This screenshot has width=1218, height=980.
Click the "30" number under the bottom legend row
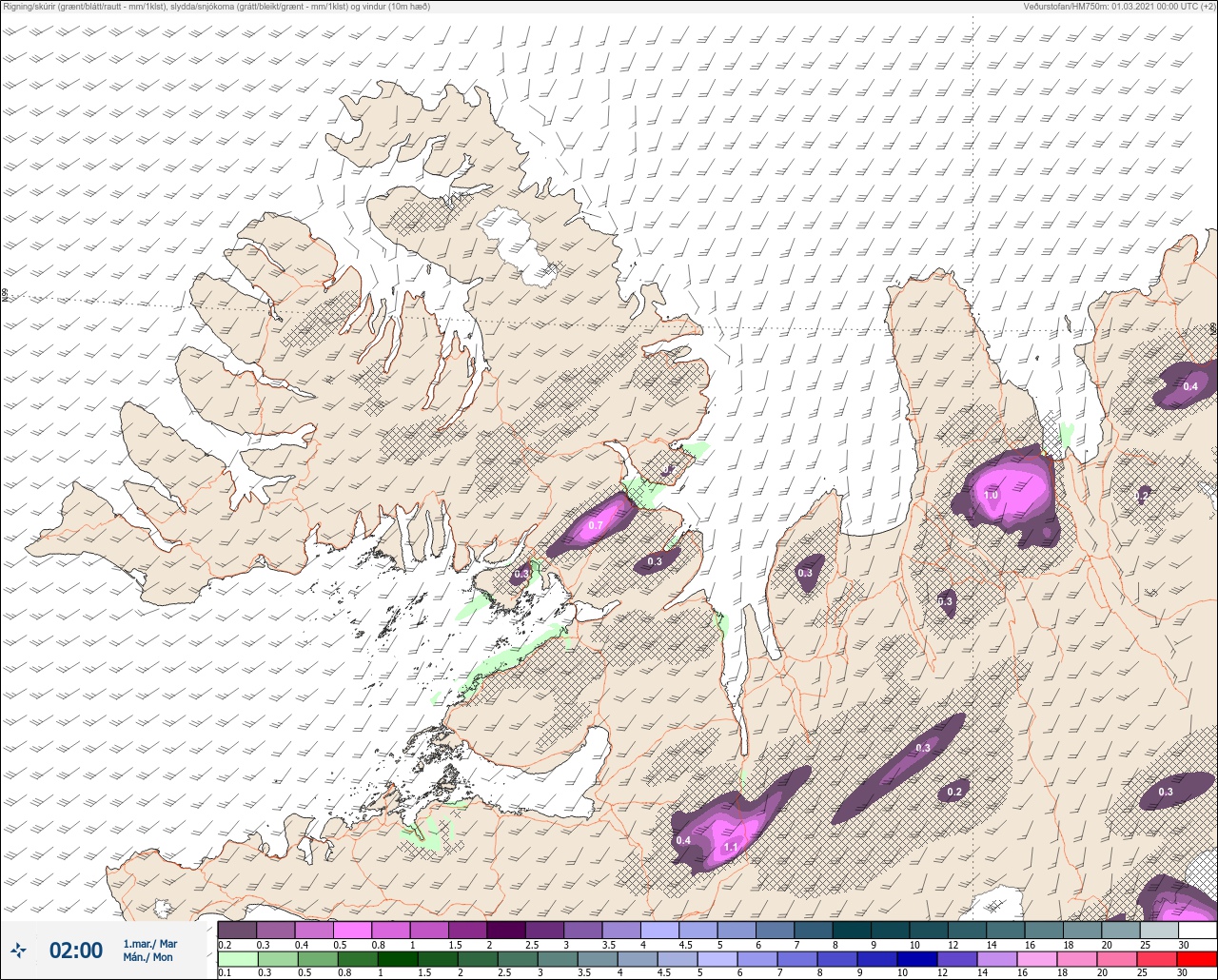(x=1183, y=973)
